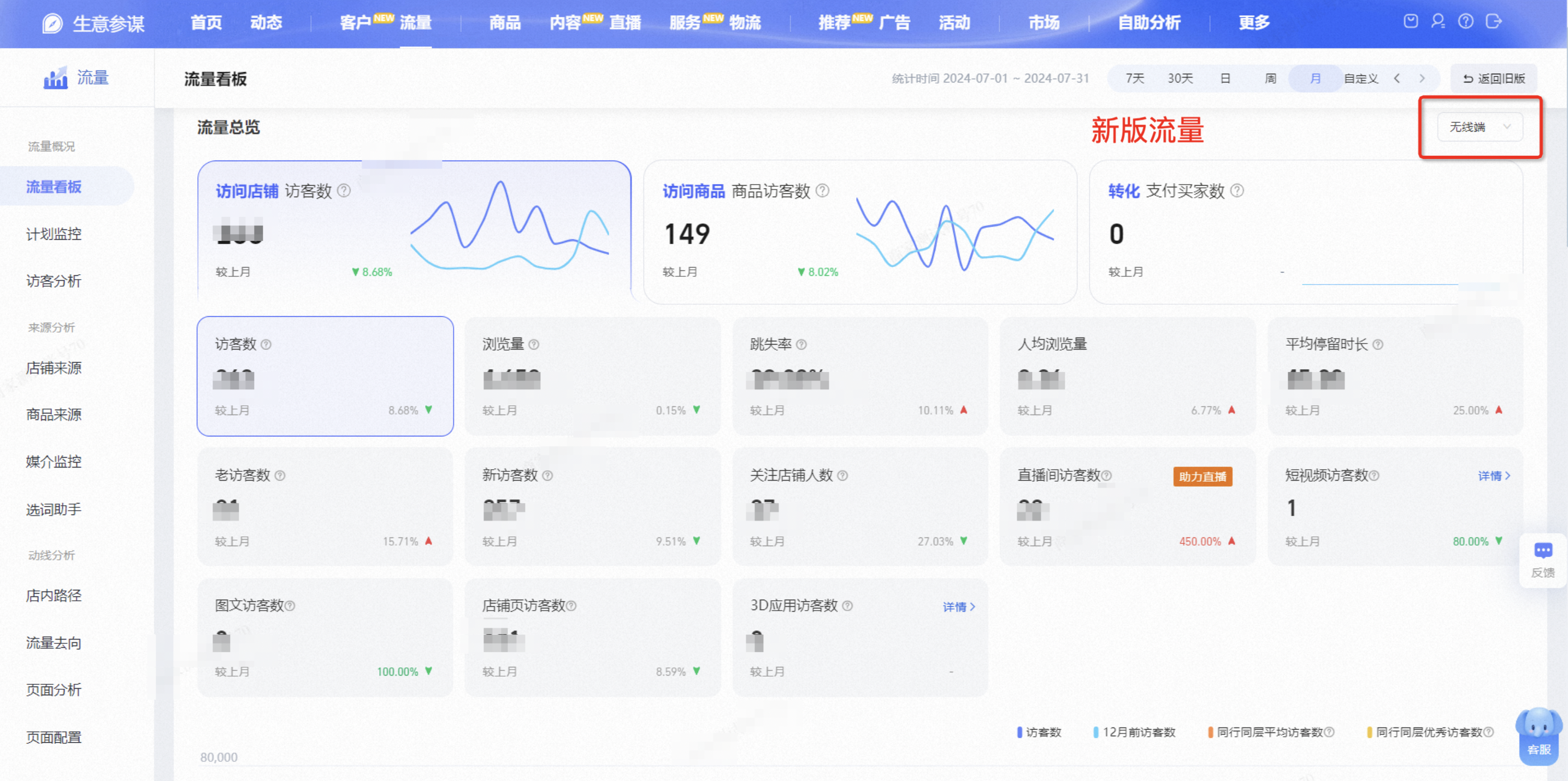
Task: Go to previous period with left arrow
Action: (1397, 79)
